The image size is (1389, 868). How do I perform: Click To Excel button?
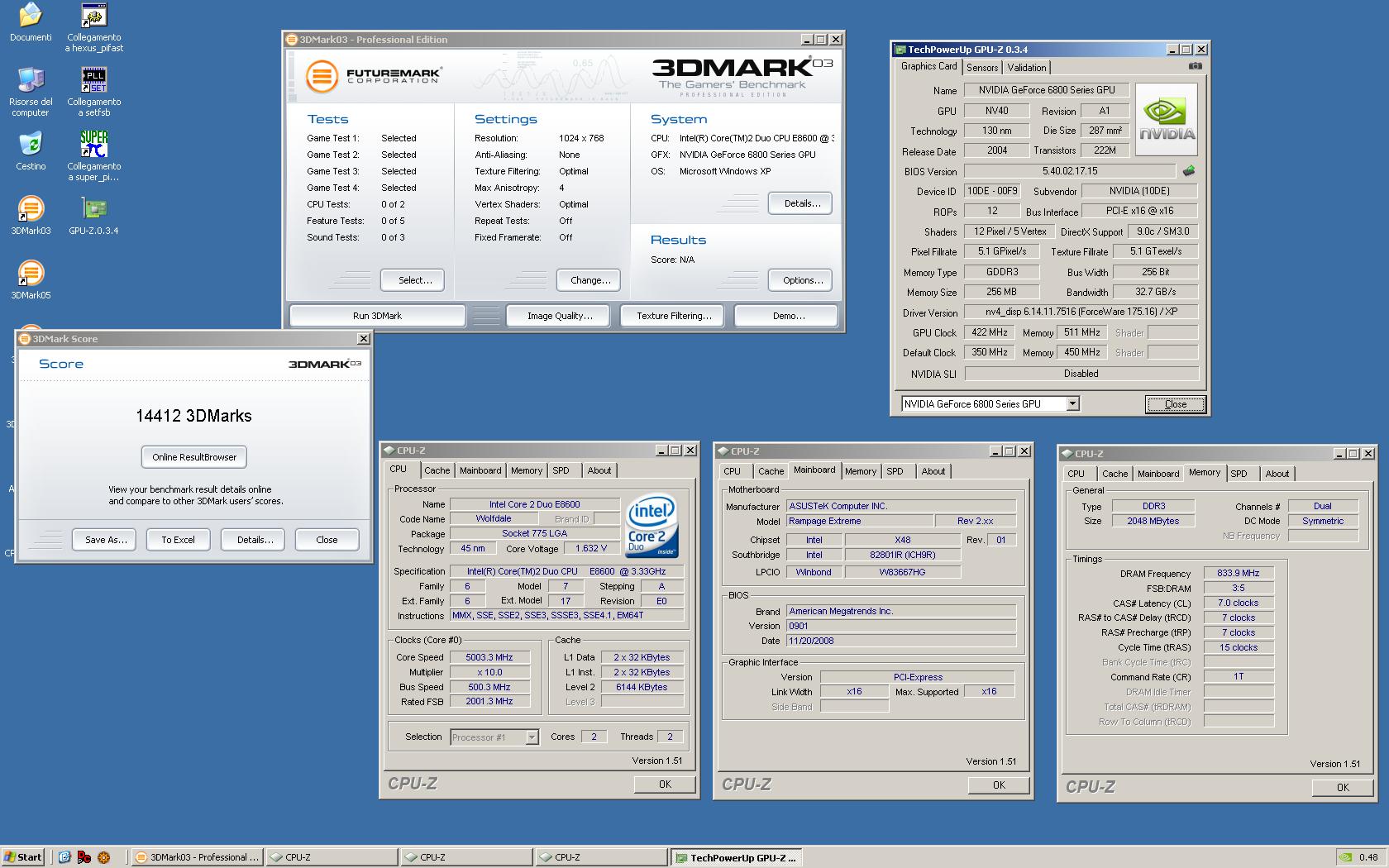(178, 540)
